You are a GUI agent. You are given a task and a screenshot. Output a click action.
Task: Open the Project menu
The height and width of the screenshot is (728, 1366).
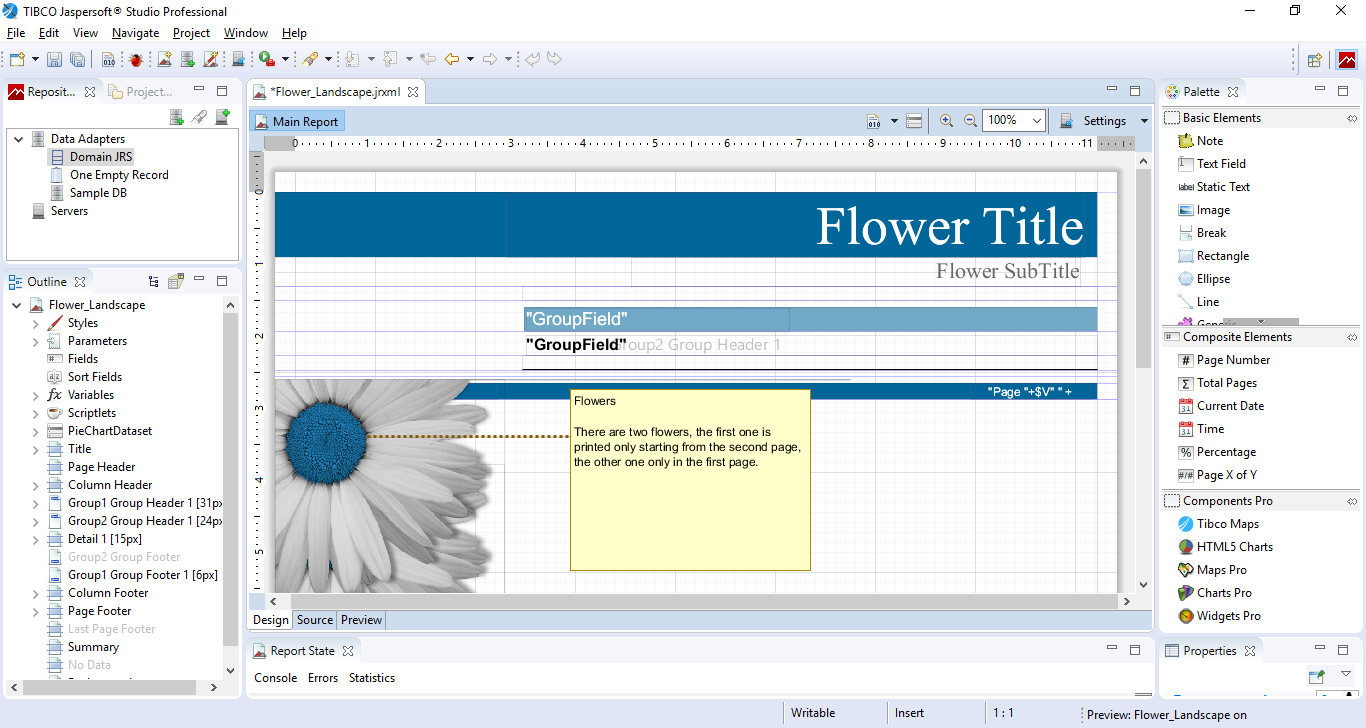pos(191,33)
